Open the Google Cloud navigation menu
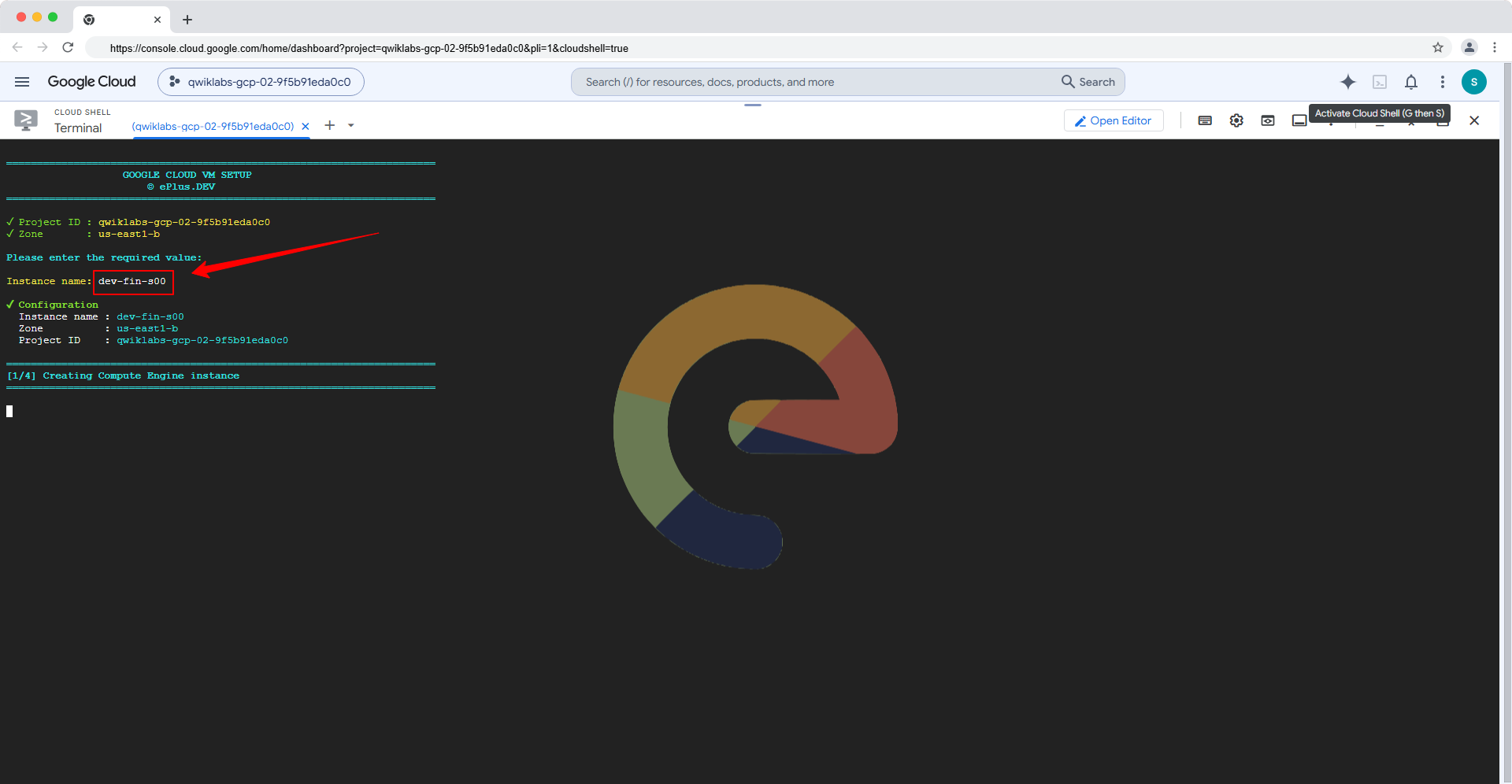The height and width of the screenshot is (784, 1512). coord(22,82)
